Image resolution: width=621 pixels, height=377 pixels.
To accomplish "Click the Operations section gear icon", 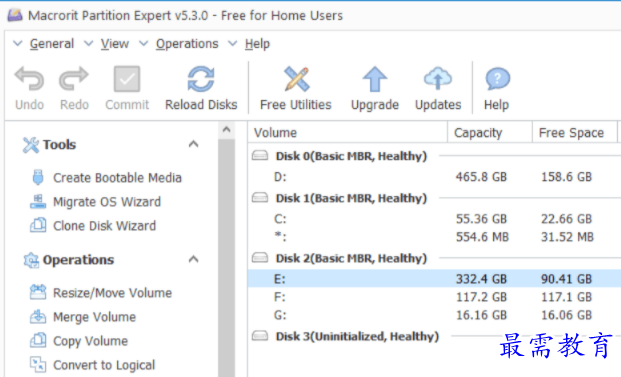I will click(31, 260).
